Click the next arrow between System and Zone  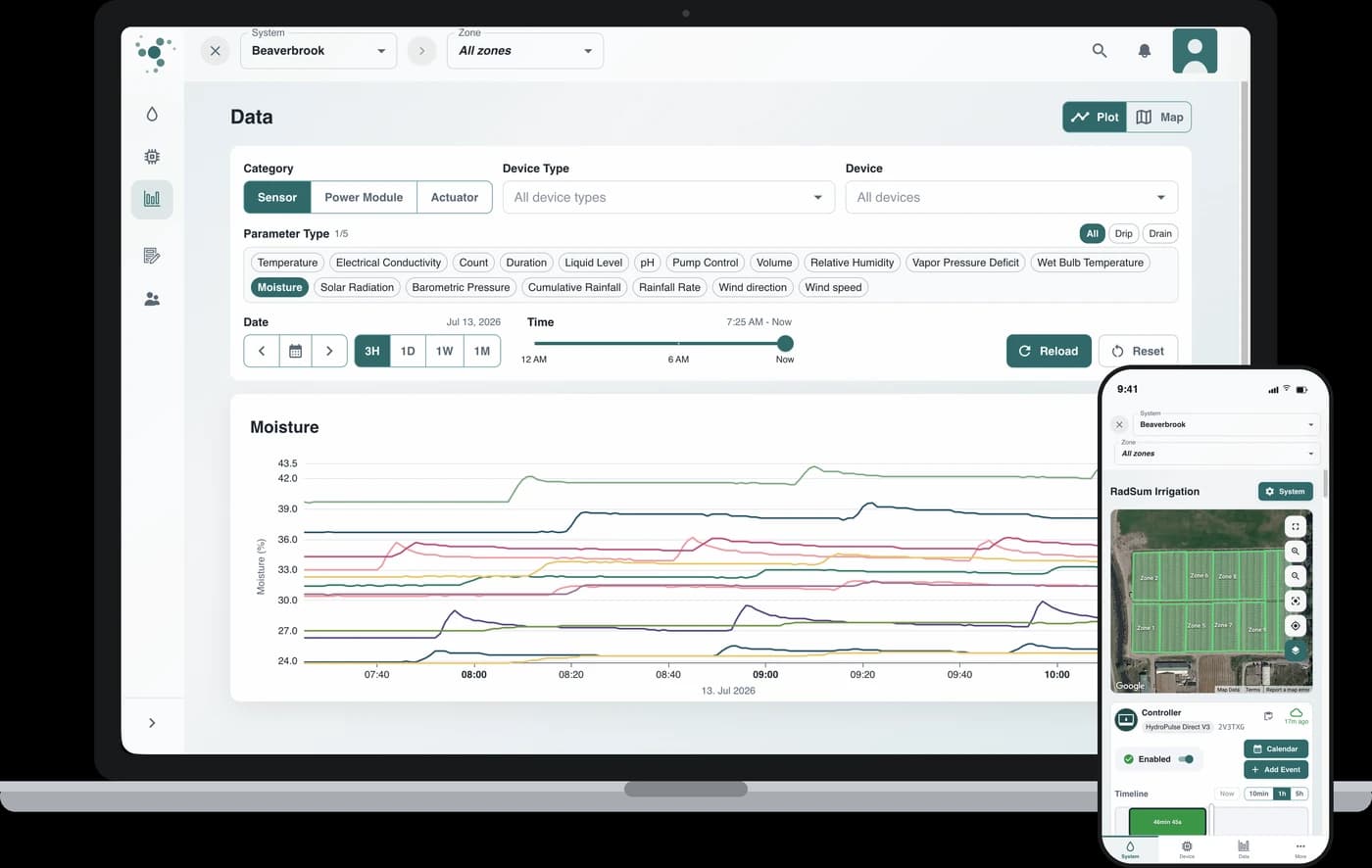click(421, 51)
